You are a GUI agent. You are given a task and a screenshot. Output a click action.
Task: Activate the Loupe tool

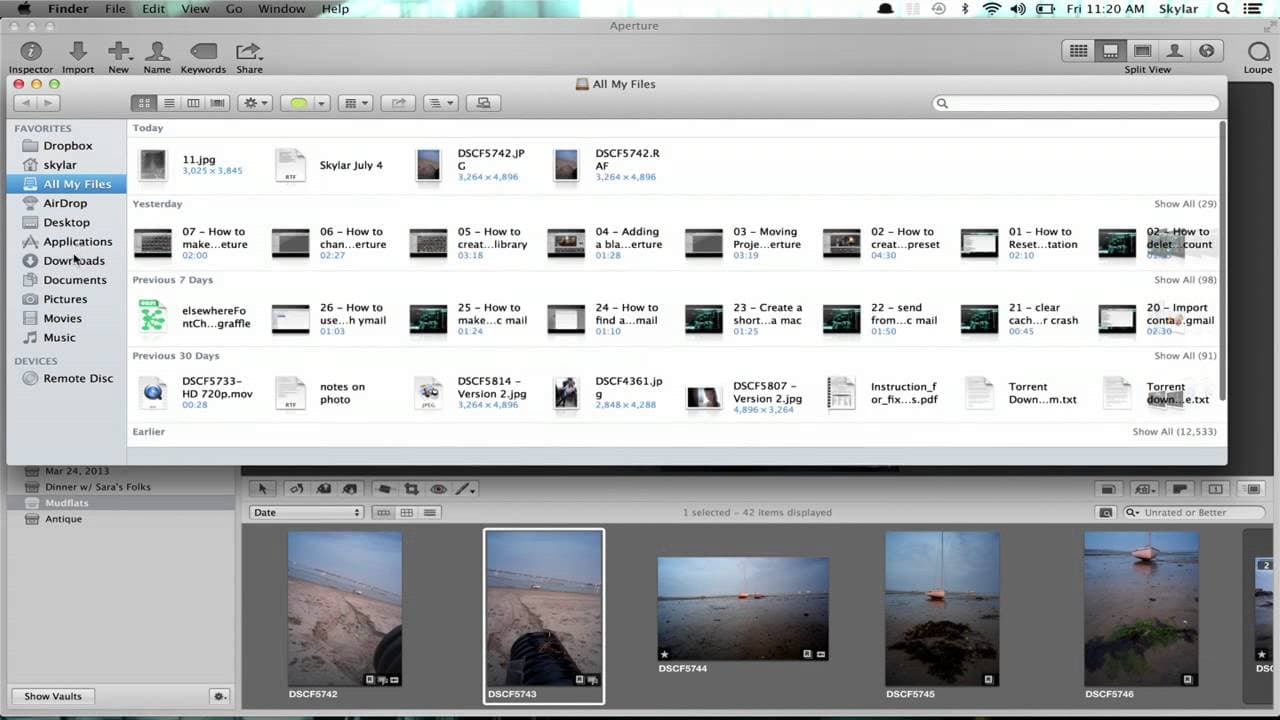pos(1258,57)
